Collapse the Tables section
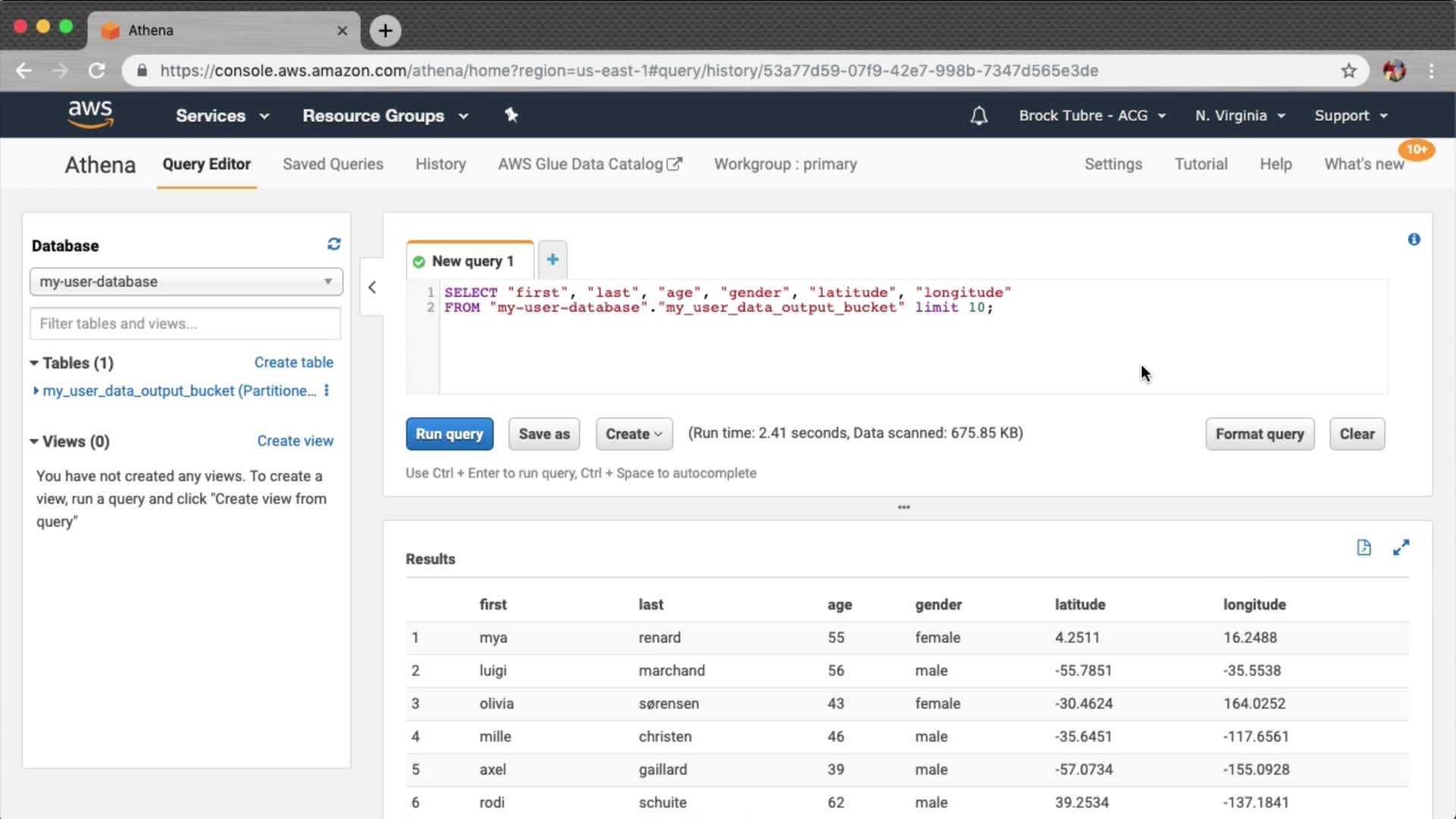 [x=34, y=363]
